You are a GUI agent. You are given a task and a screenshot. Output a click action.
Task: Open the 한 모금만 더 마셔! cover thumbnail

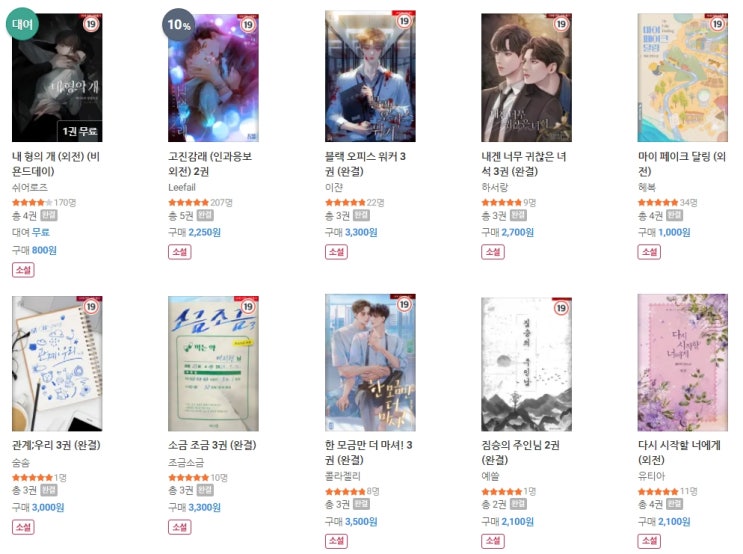click(370, 363)
